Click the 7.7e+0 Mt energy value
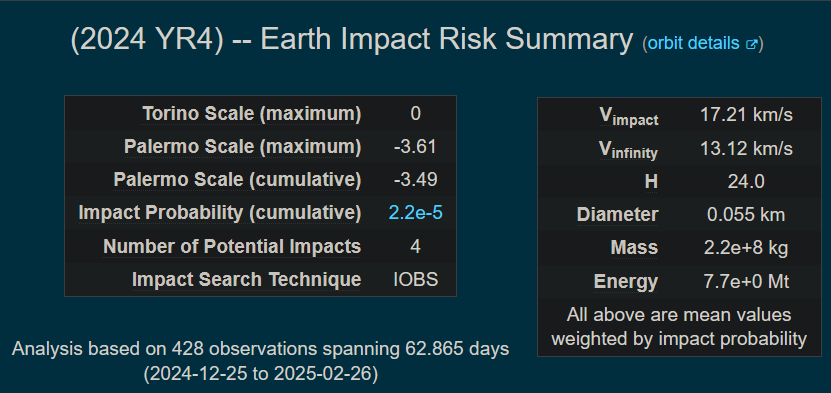This screenshot has height=393, width=831. (x=746, y=281)
